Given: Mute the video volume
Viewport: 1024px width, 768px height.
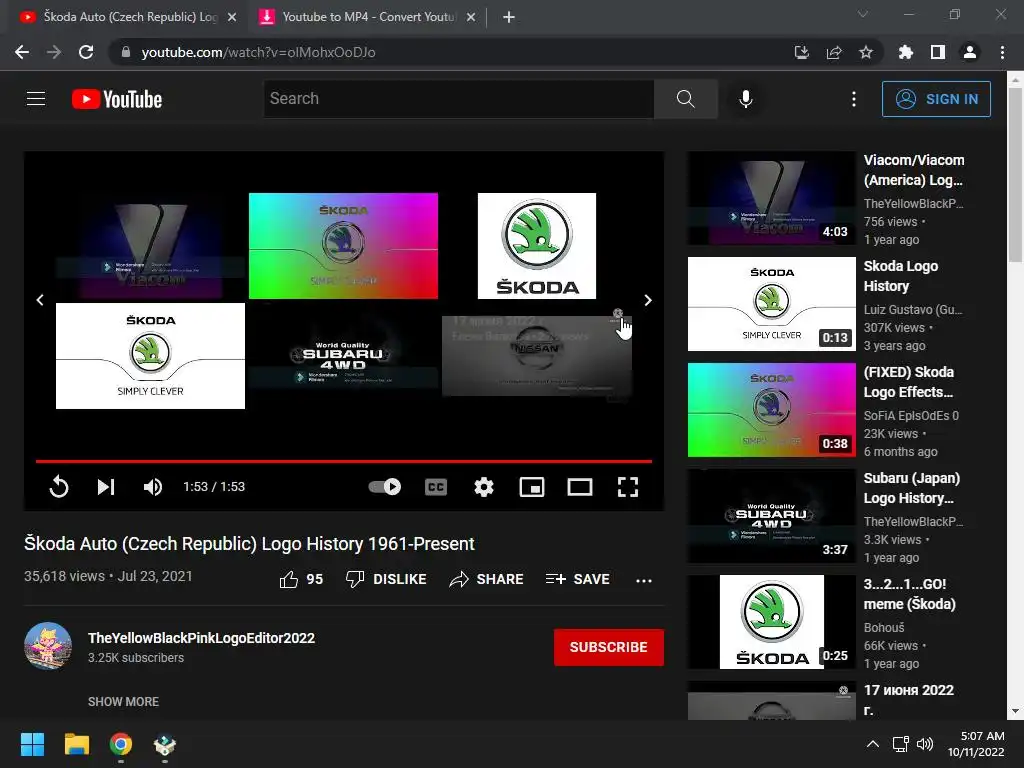Looking at the screenshot, I should (x=152, y=487).
